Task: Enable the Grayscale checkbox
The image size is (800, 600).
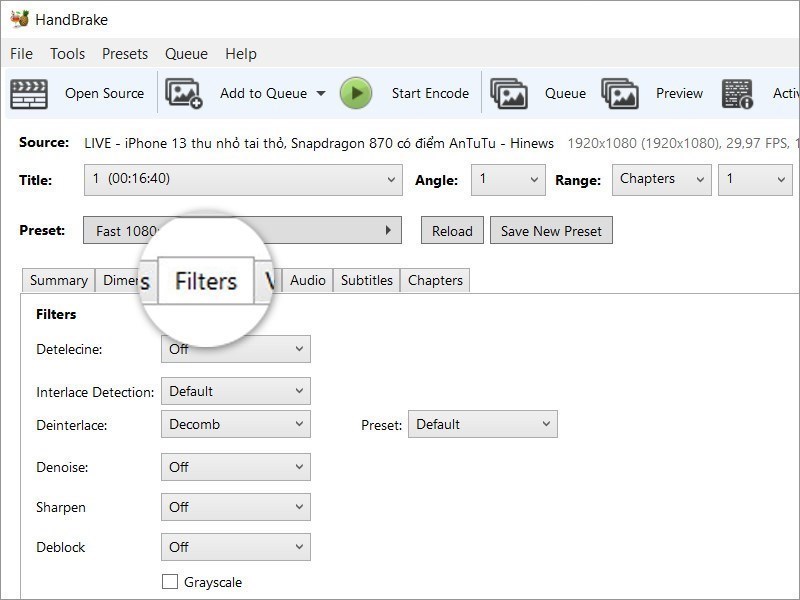Action: click(x=170, y=582)
